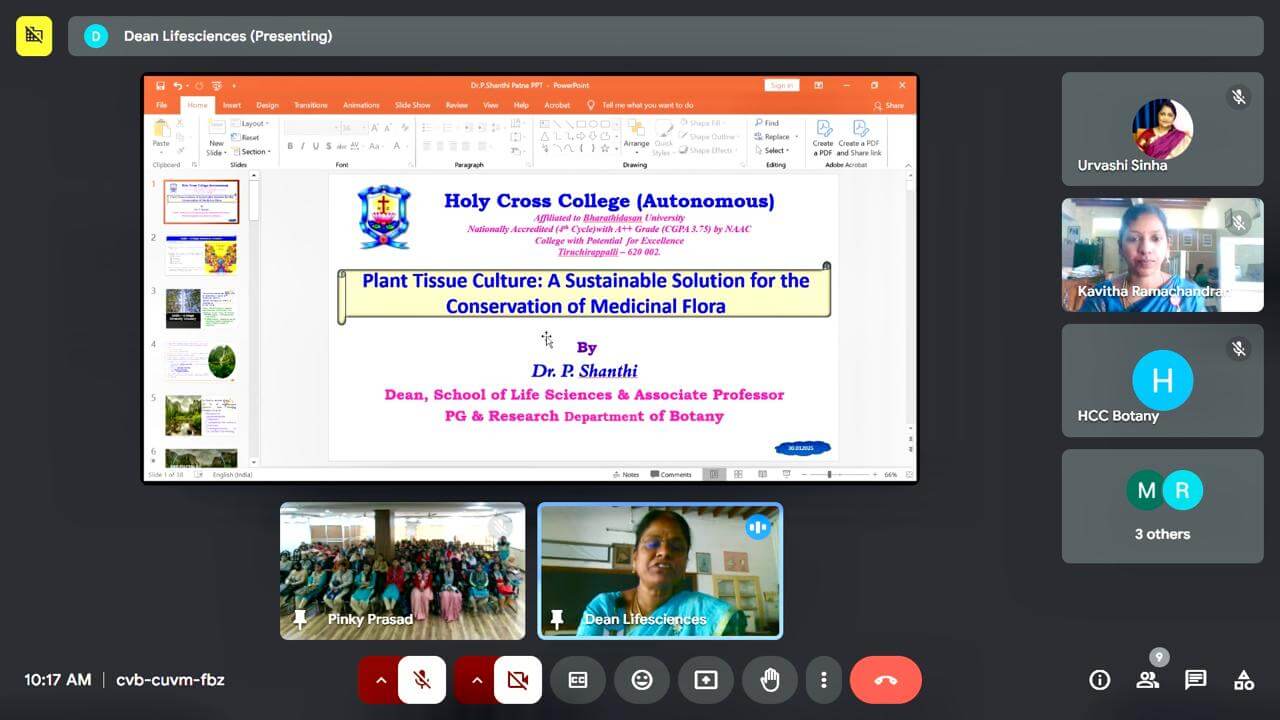Expand audio settings arrow

tap(380, 680)
